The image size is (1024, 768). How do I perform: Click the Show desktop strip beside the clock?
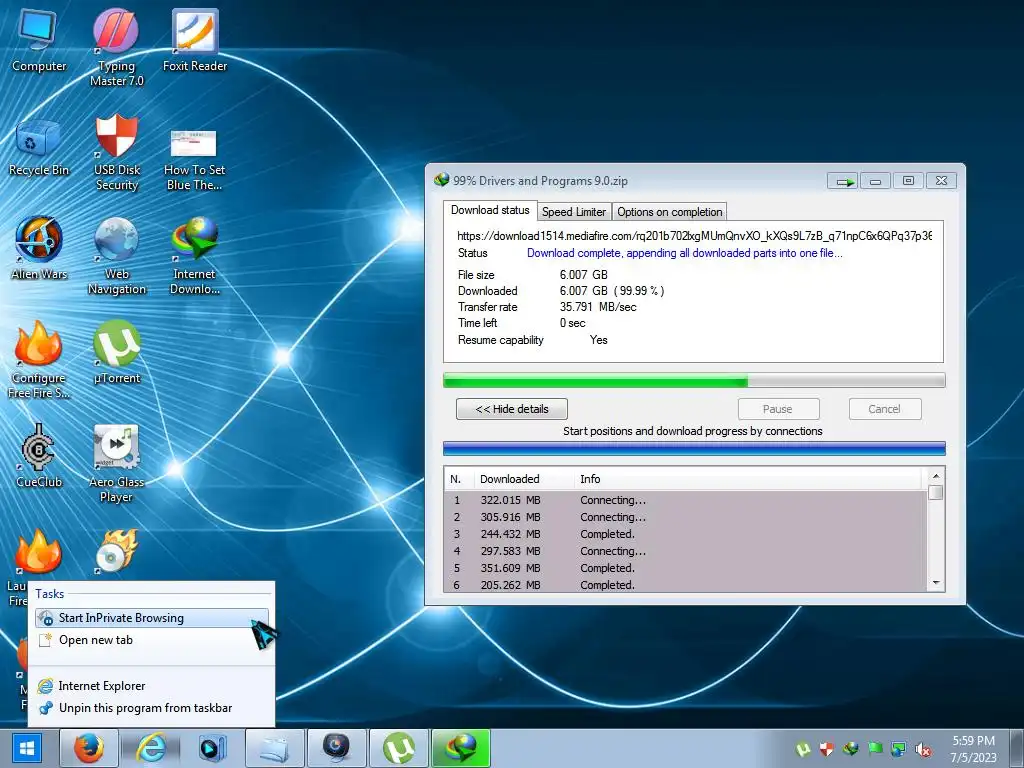coord(1017,748)
